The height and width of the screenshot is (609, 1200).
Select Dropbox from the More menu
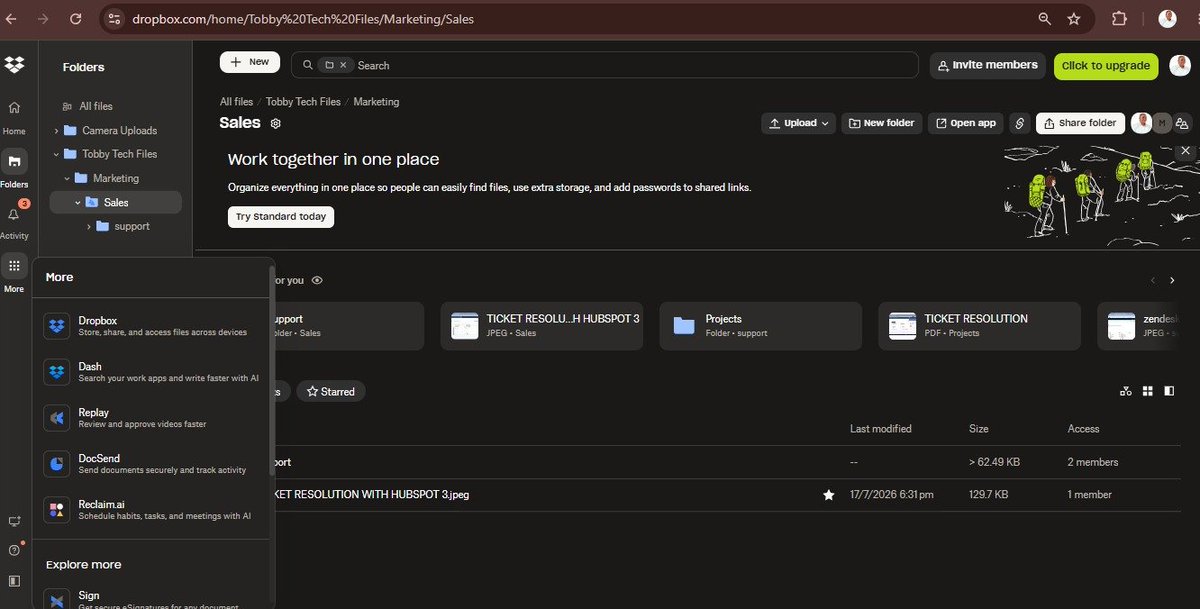pos(152,326)
